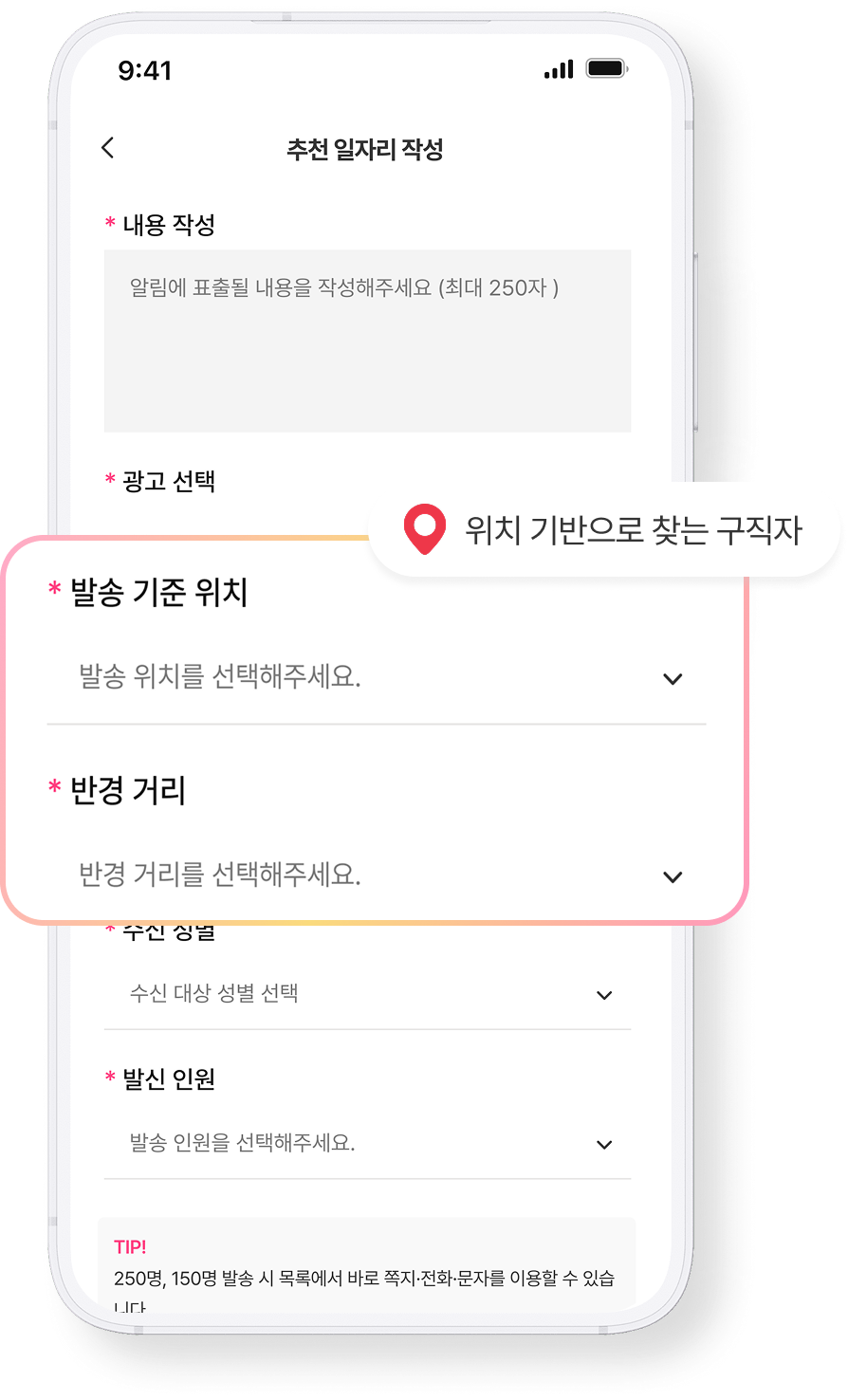Viewport: 848px width, 1400px height.
Task: Click the 발송 기준 위치 label
Action: coord(158,592)
